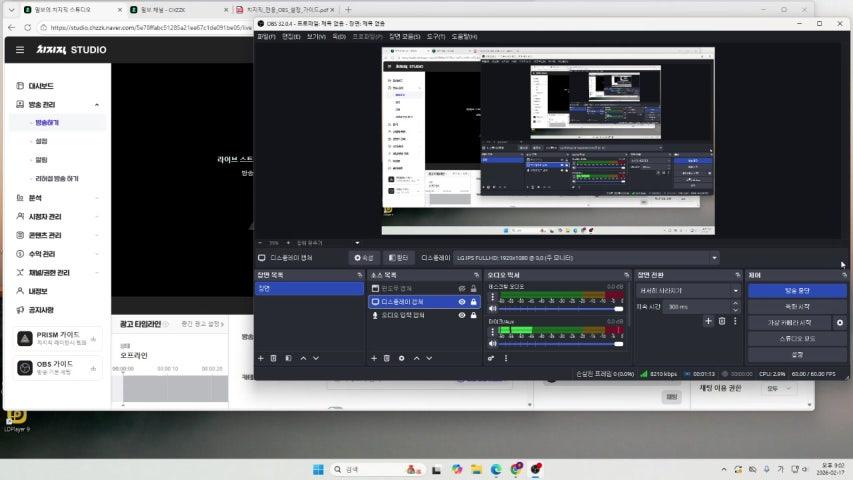Open the source properties gear in the sources panel
The width and height of the screenshot is (853, 480).
click(x=402, y=358)
